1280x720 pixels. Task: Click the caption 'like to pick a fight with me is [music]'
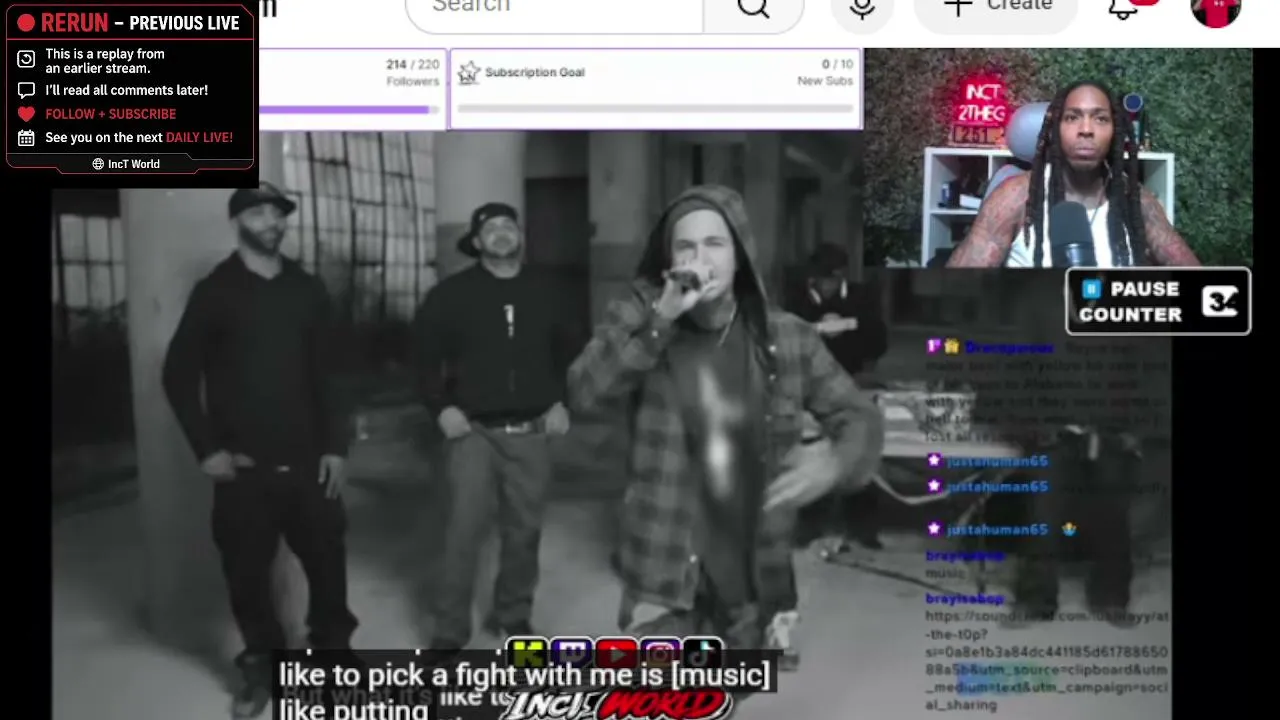click(524, 676)
